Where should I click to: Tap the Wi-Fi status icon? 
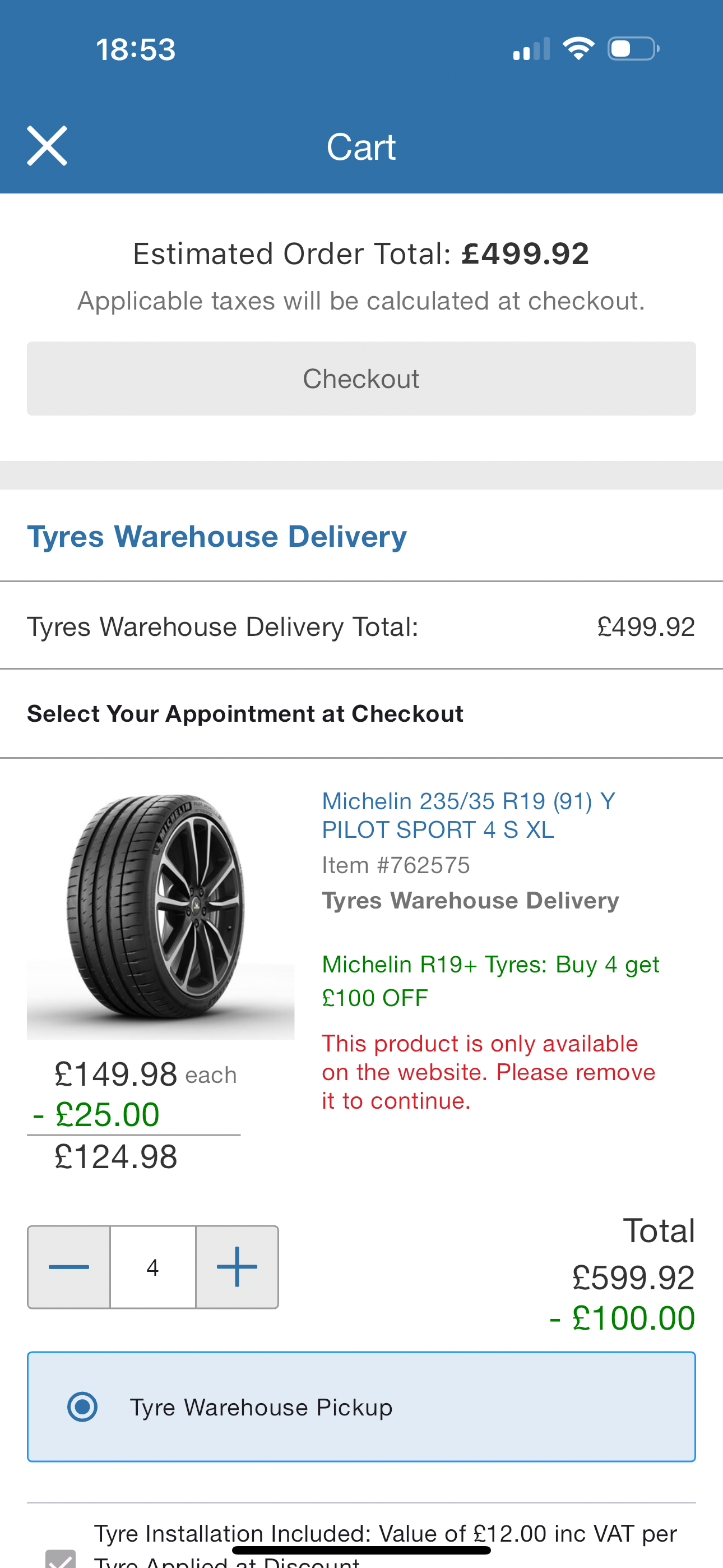[578, 49]
